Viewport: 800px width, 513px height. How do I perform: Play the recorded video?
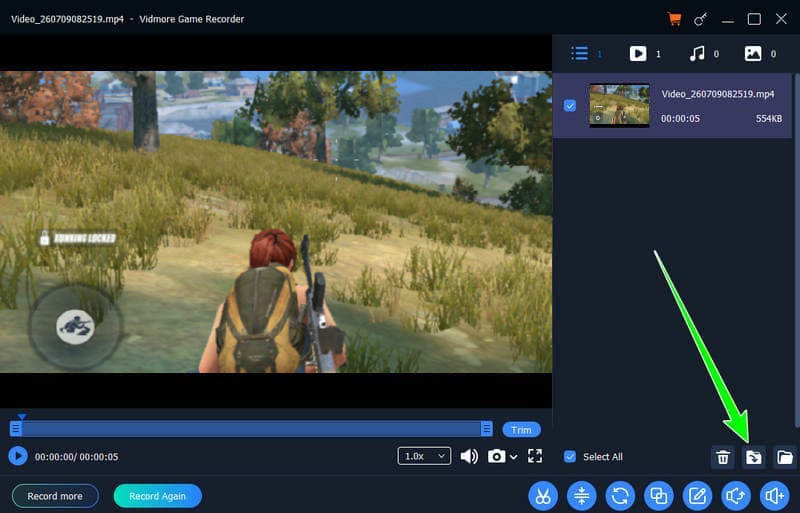coord(18,456)
